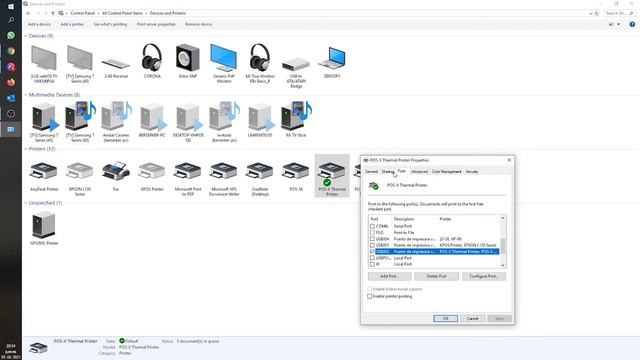640x360 pixels.
Task: Check the COM6 Serial Port checkbox
Action: [372, 226]
